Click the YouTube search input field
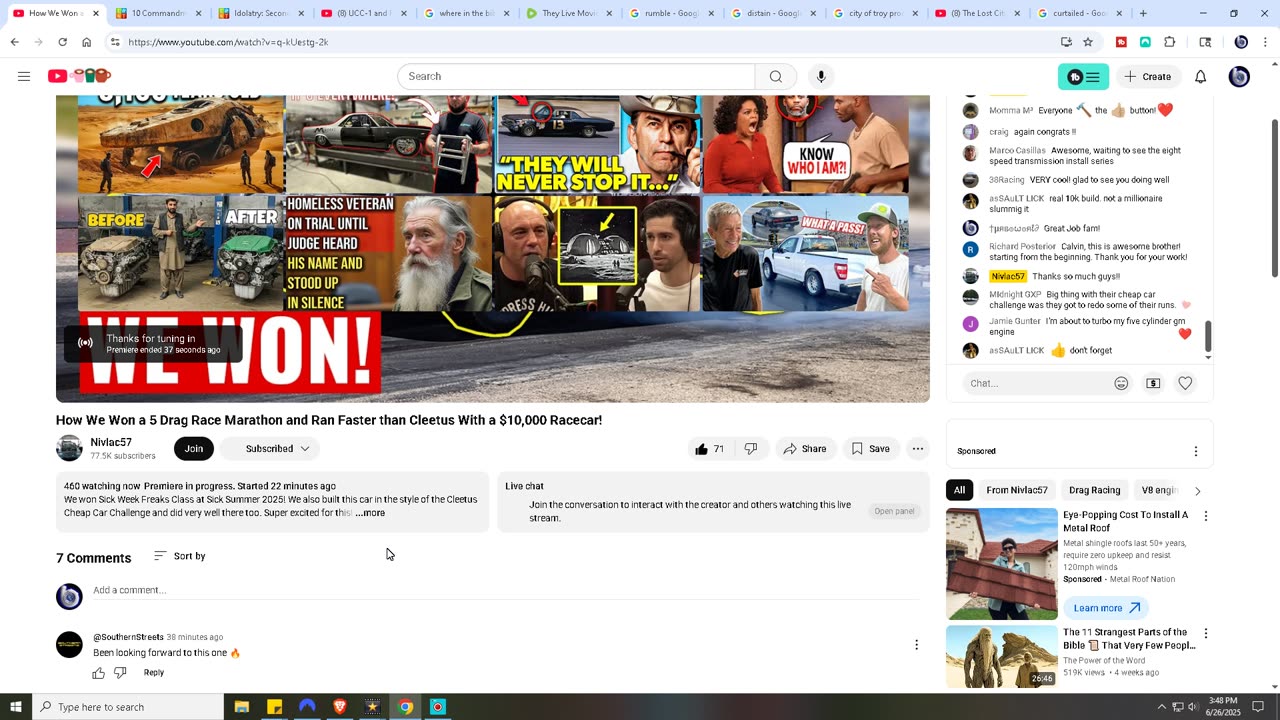Image resolution: width=1280 pixels, height=720 pixels. (x=576, y=76)
